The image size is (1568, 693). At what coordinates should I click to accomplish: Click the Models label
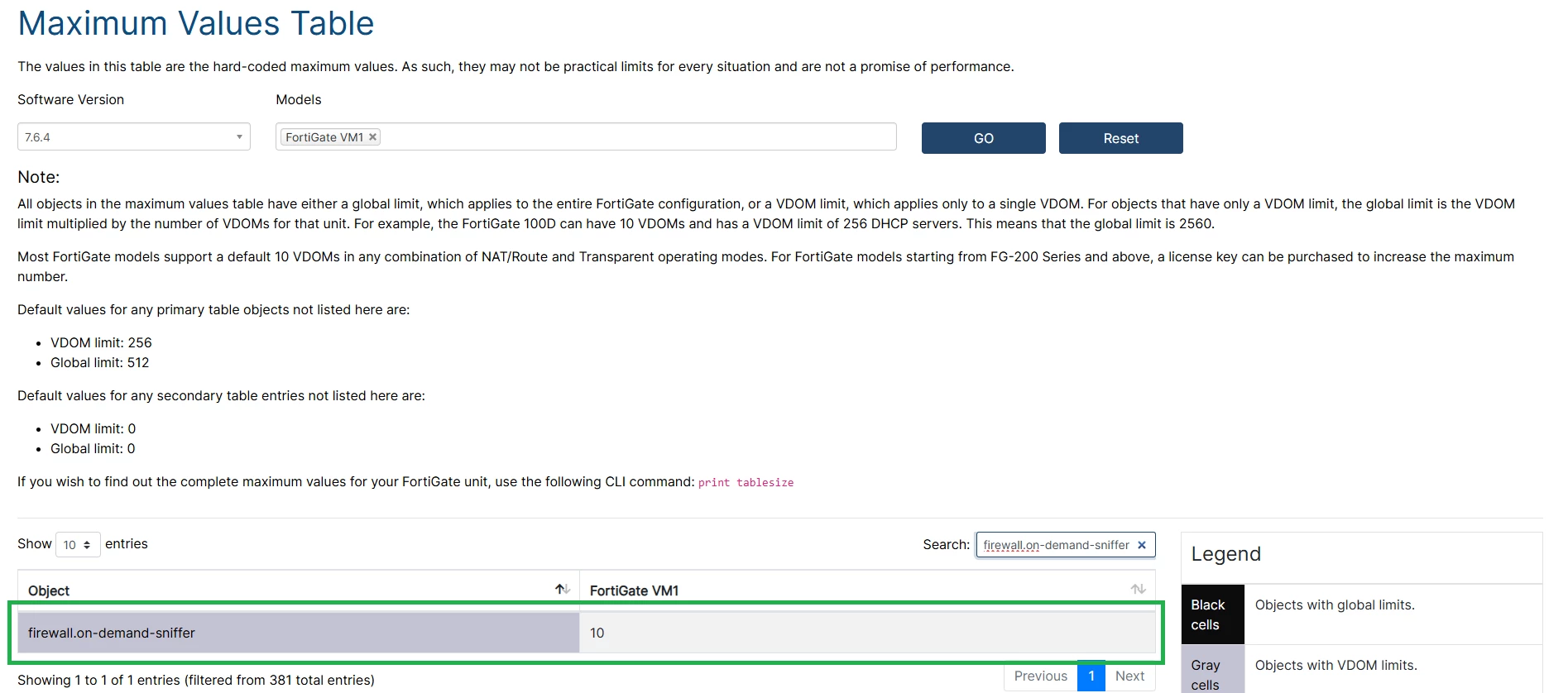coord(299,99)
